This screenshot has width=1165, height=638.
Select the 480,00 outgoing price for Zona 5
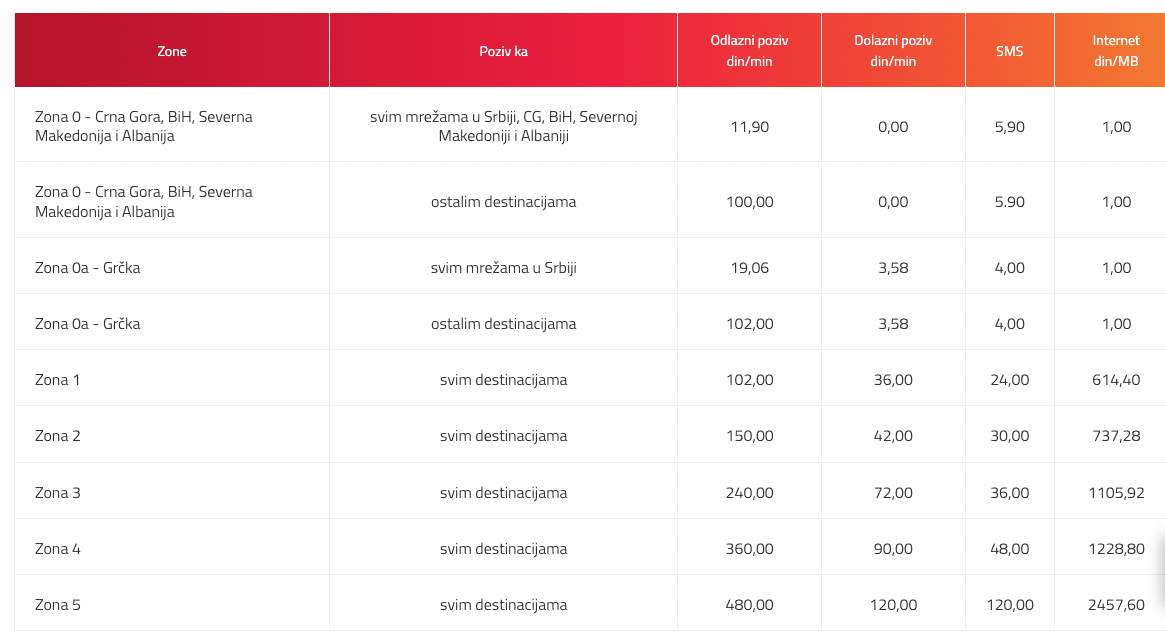[x=749, y=605]
